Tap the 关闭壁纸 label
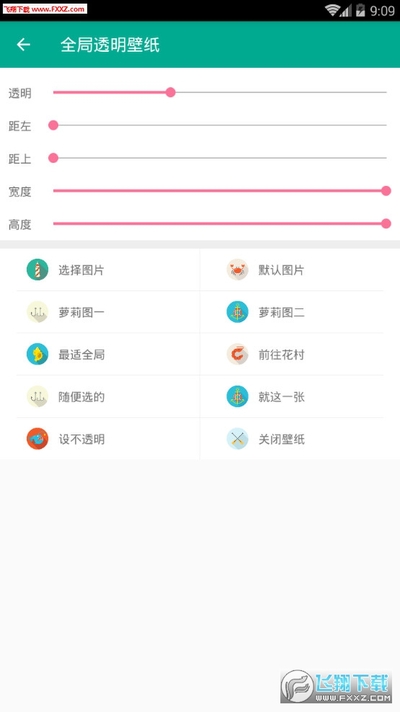 [281, 440]
